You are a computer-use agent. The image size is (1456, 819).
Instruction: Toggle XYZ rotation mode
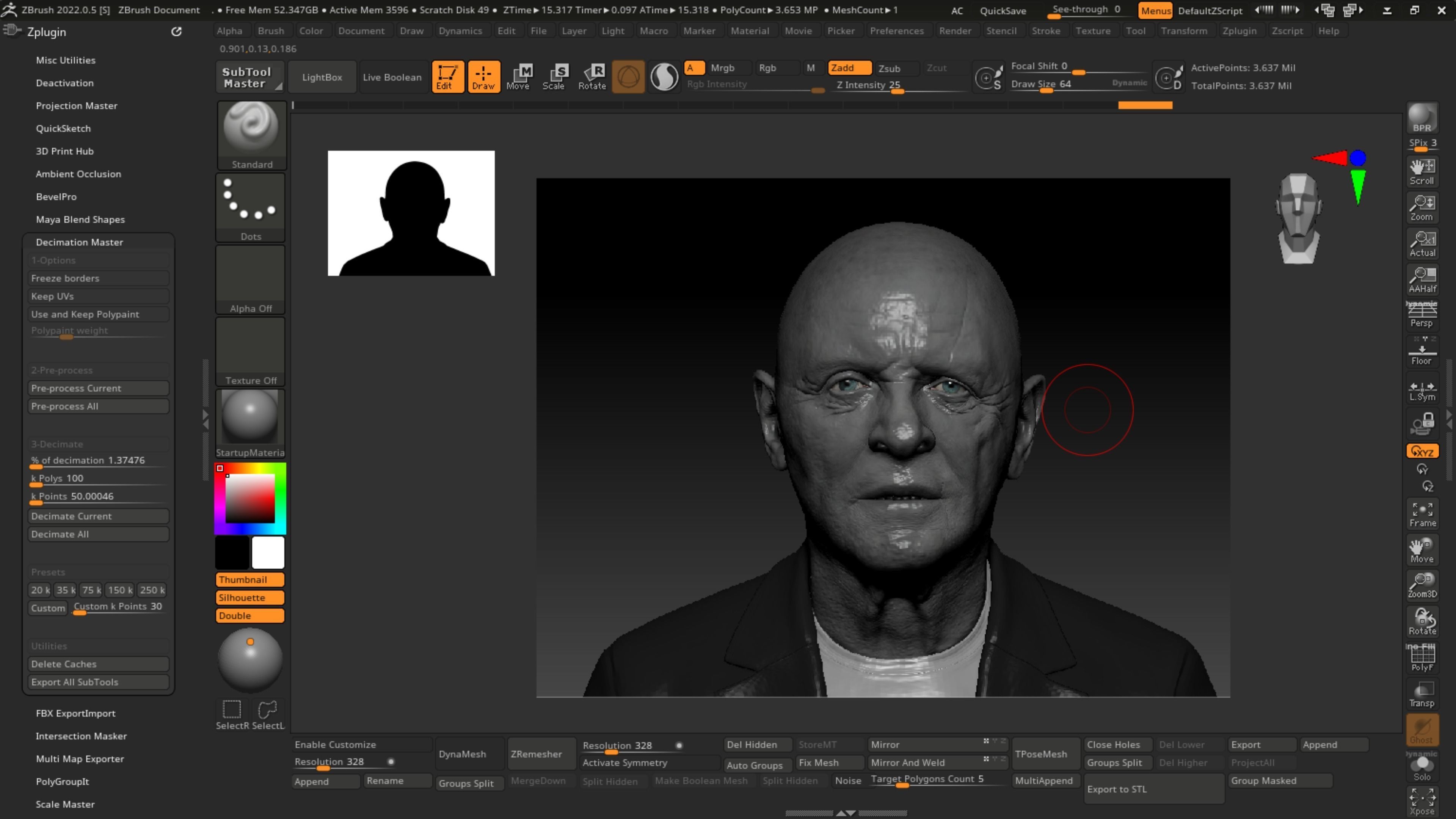pos(1422,451)
